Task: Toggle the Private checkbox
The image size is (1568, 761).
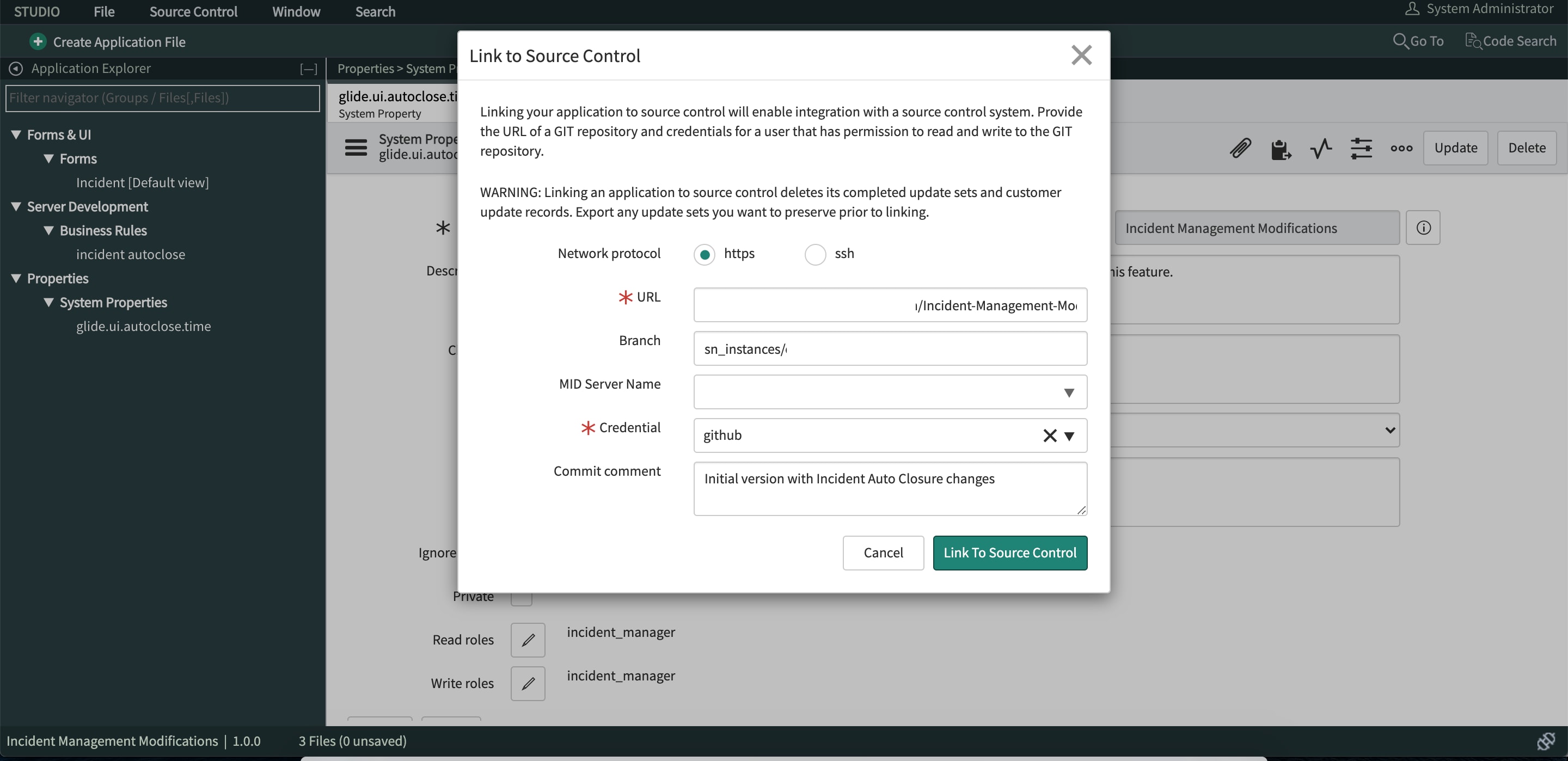Action: [x=522, y=600]
